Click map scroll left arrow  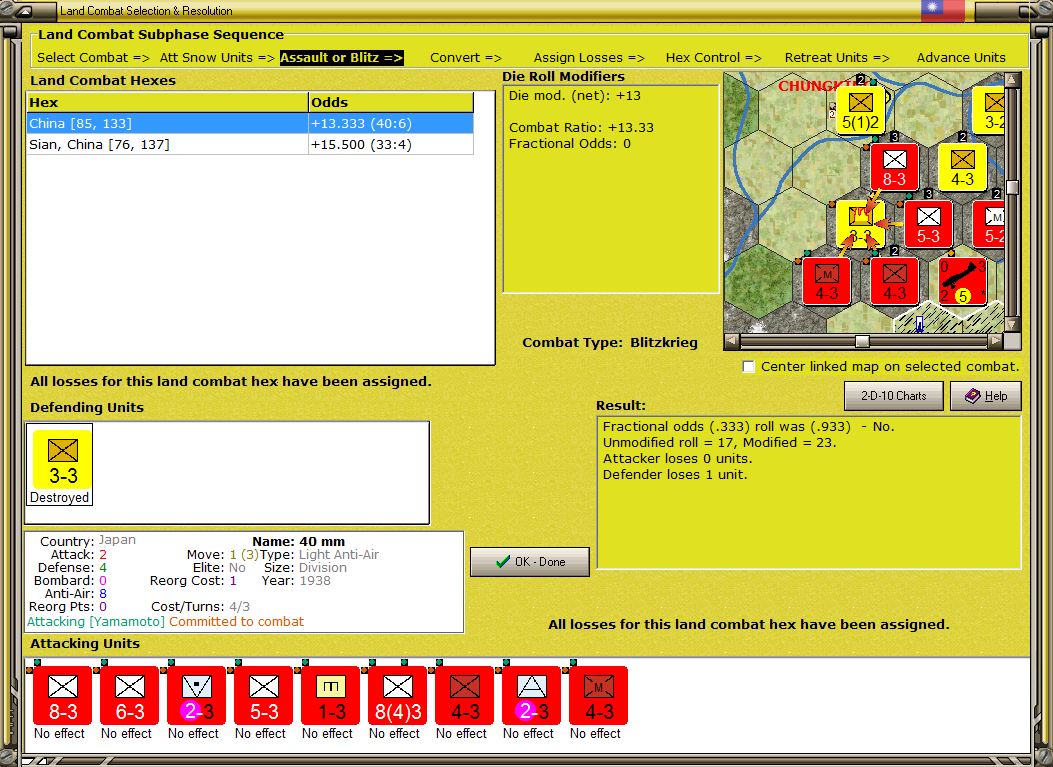click(x=732, y=341)
